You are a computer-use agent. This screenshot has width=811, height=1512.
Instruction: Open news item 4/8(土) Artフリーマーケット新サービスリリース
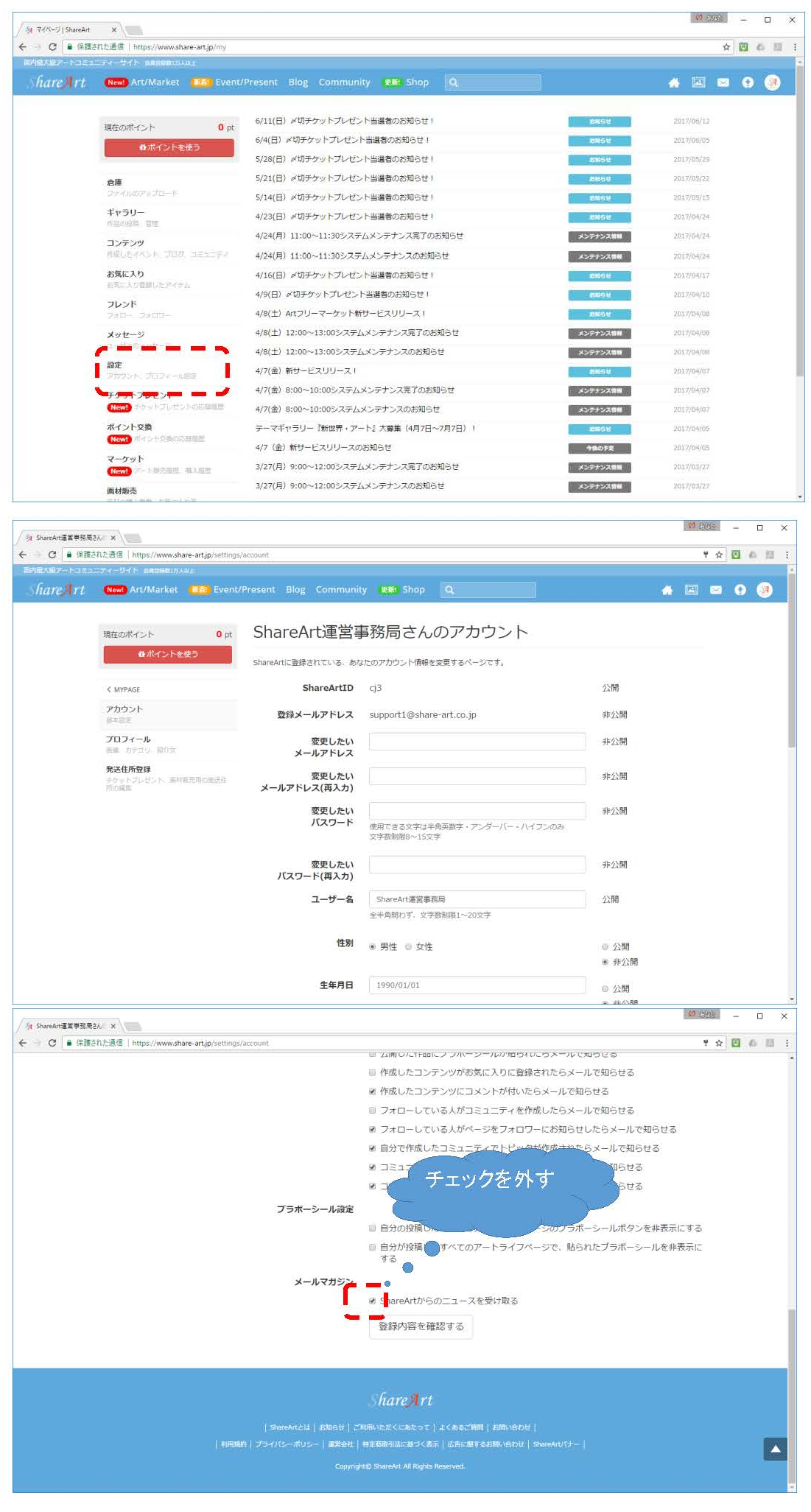340,314
